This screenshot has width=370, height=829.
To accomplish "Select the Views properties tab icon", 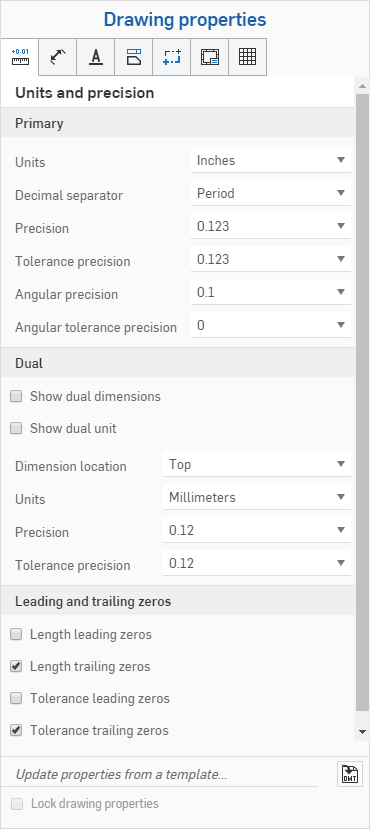I will tap(134, 57).
